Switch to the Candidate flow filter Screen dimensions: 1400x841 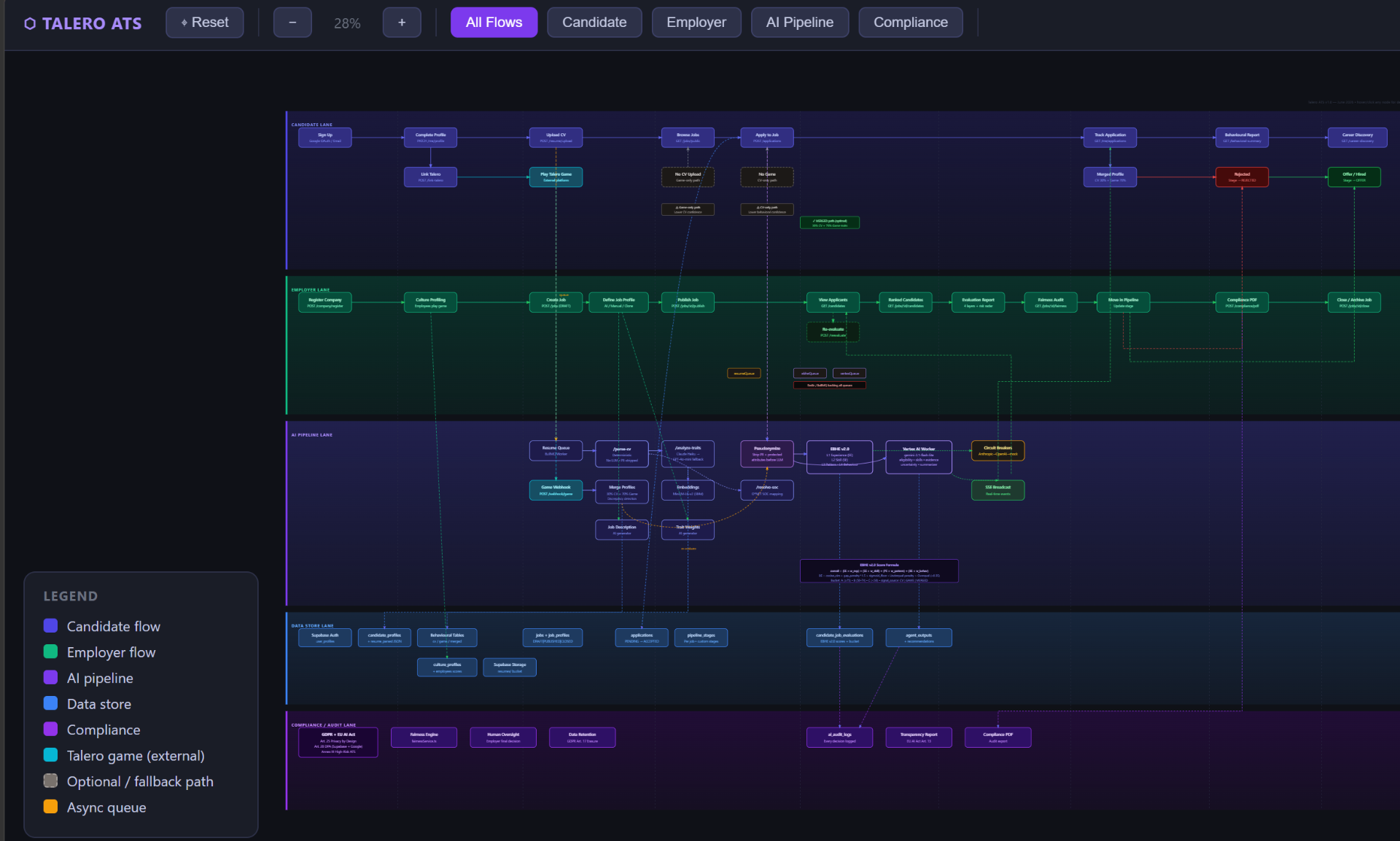click(594, 23)
